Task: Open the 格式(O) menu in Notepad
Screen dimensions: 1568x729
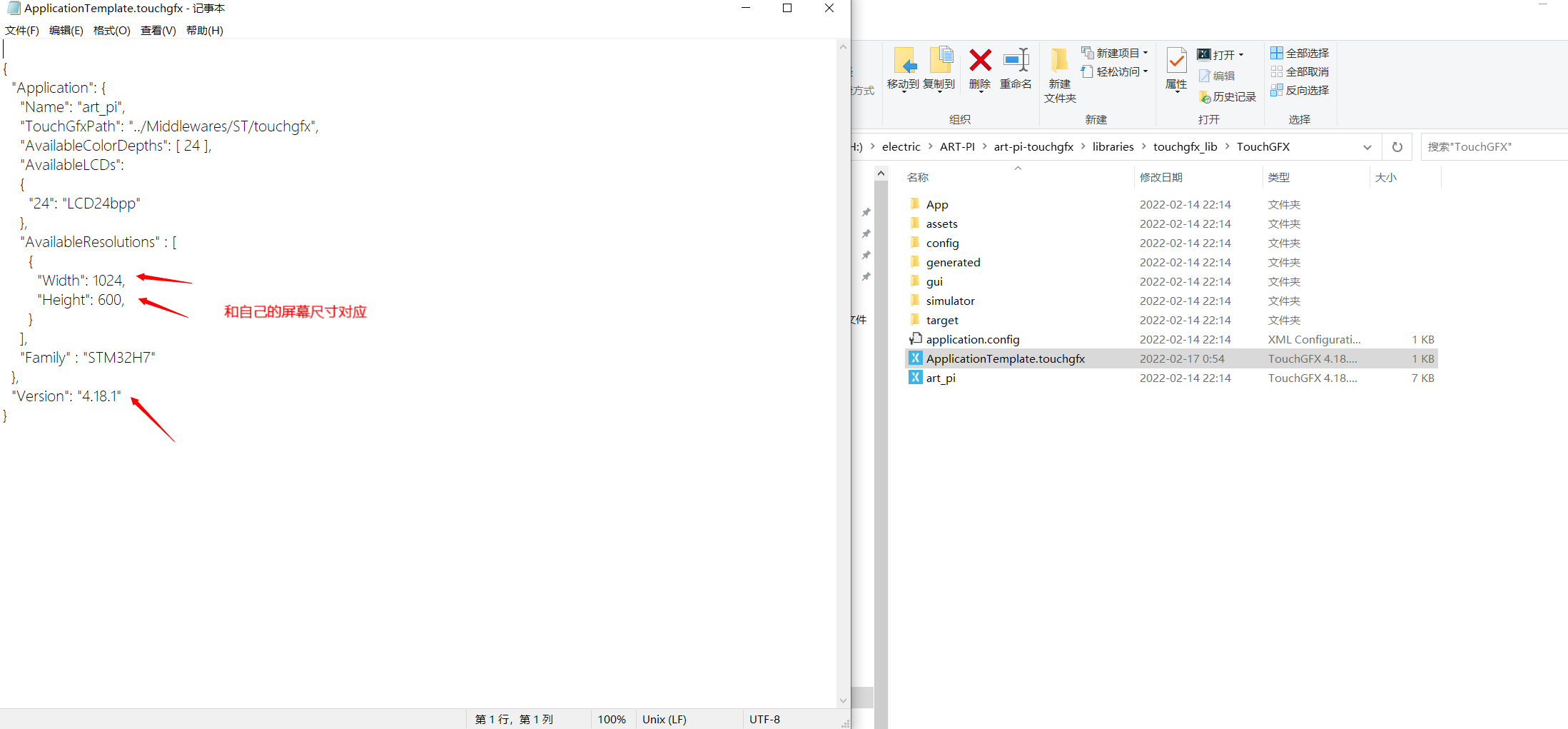Action: point(111,30)
